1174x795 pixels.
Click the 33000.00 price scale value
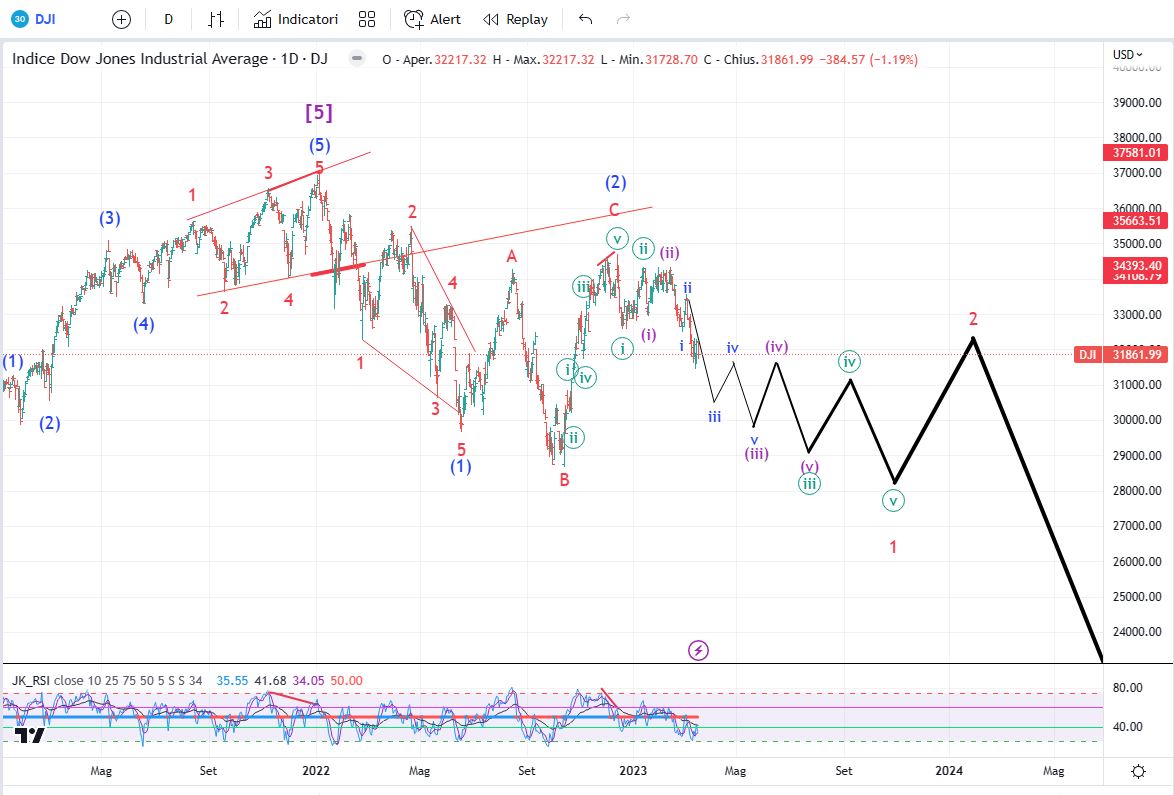point(1137,314)
